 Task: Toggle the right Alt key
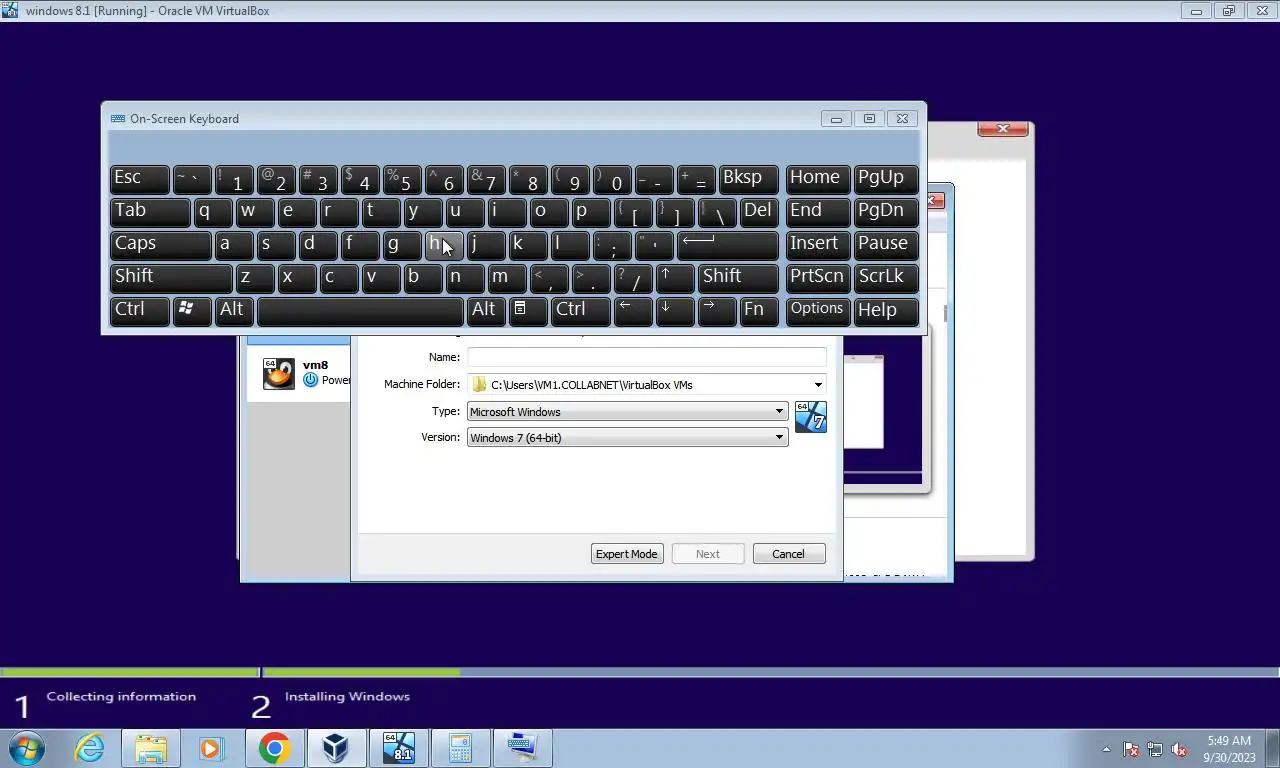pos(485,311)
